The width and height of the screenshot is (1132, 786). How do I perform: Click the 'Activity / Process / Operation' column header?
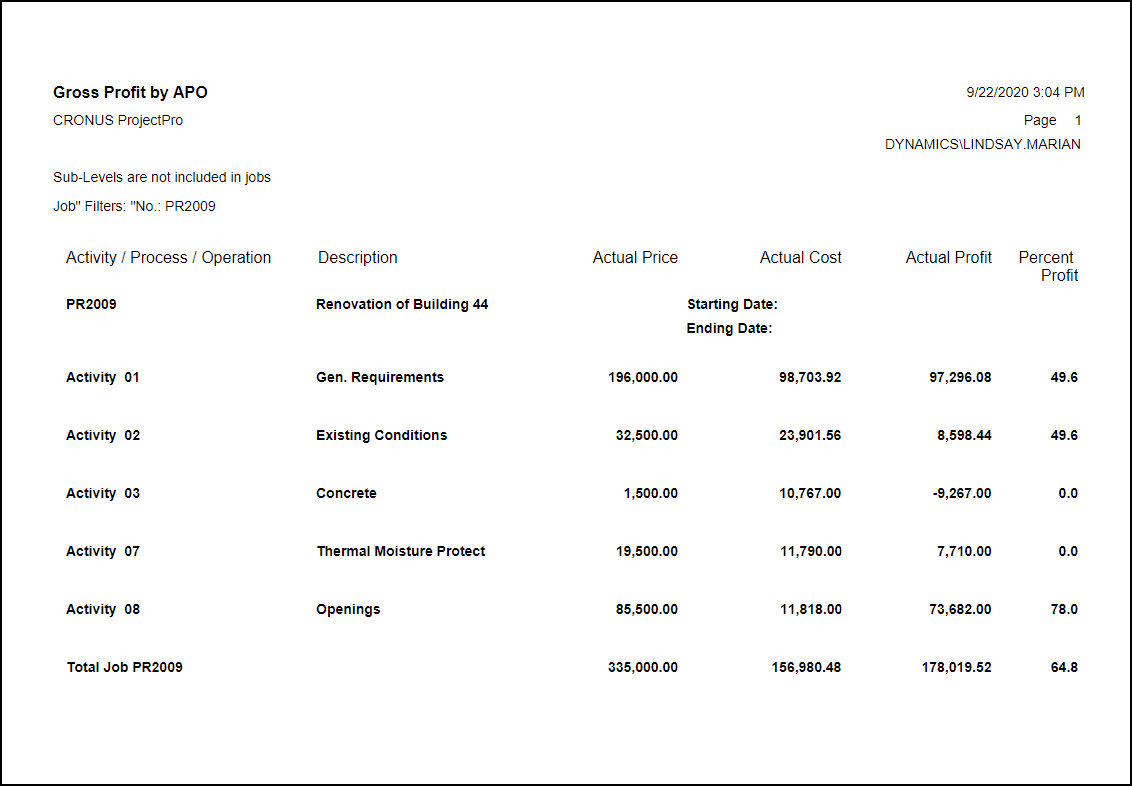pyautogui.click(x=168, y=258)
